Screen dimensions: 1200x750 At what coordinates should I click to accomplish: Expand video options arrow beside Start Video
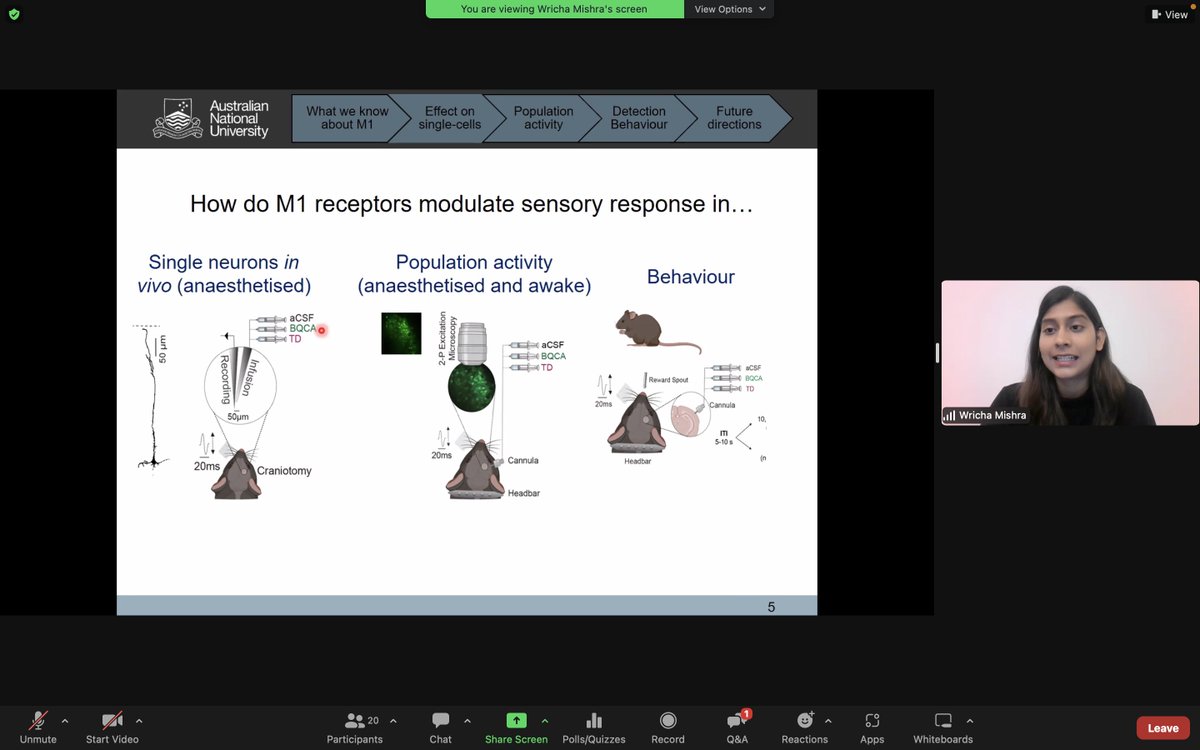pyautogui.click(x=138, y=721)
